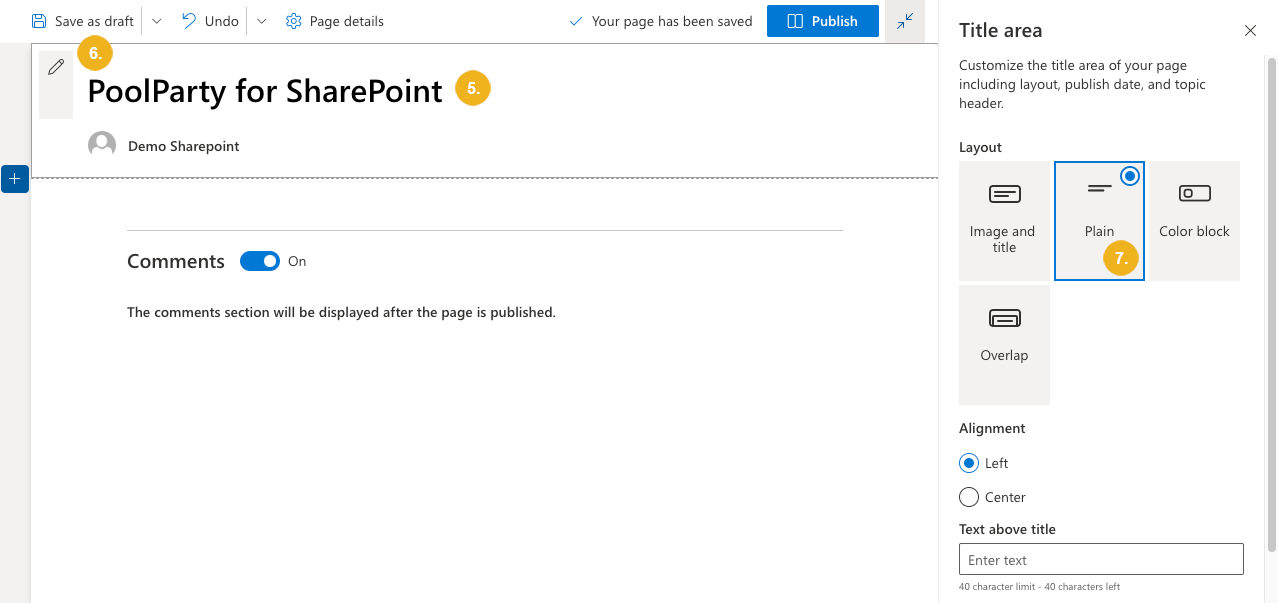The image size is (1278, 603).
Task: Click the collapse arrows icon in toolbar
Action: coord(905,21)
